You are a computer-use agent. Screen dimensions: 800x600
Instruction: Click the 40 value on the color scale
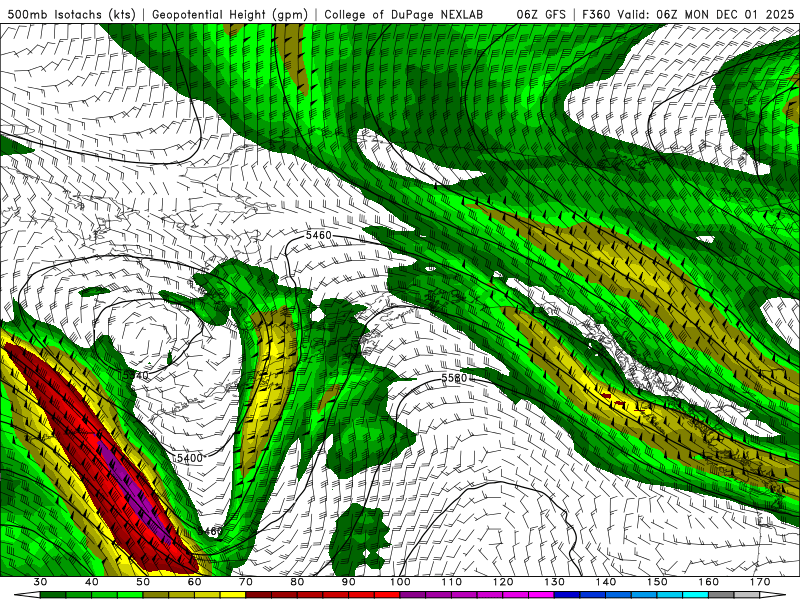tap(92, 582)
